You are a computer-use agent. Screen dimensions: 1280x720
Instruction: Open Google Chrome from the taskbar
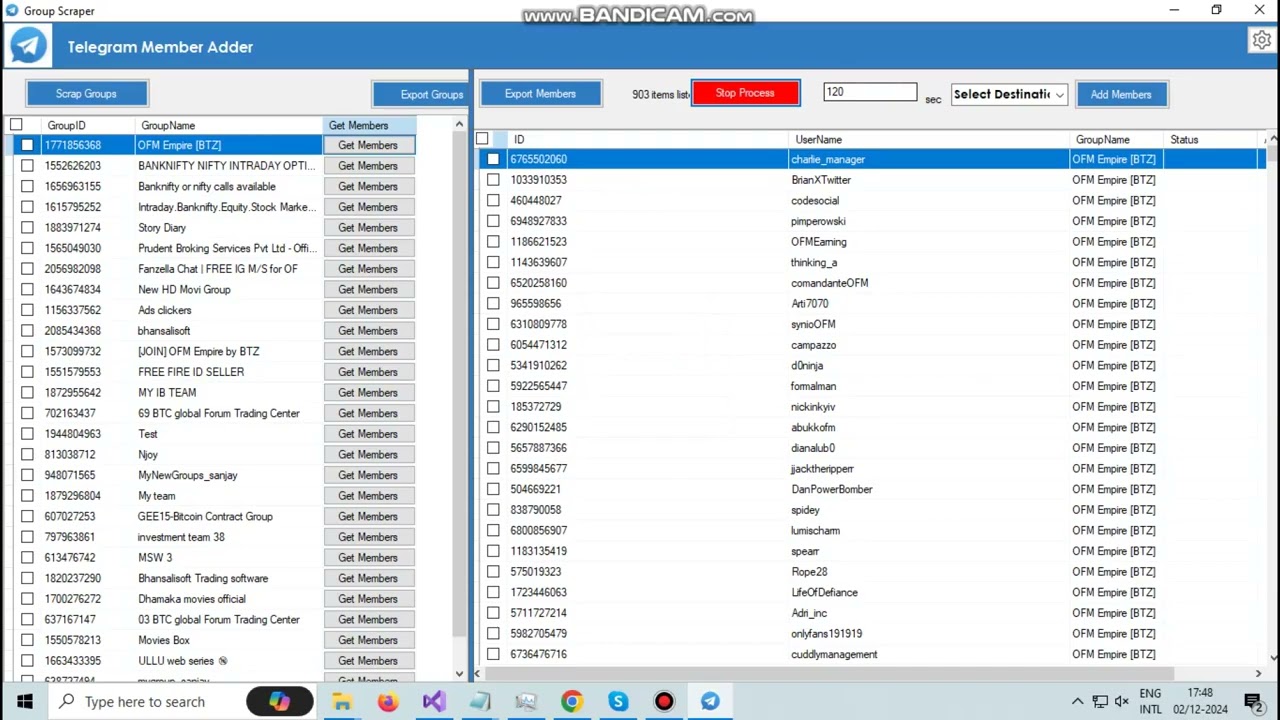click(x=572, y=701)
